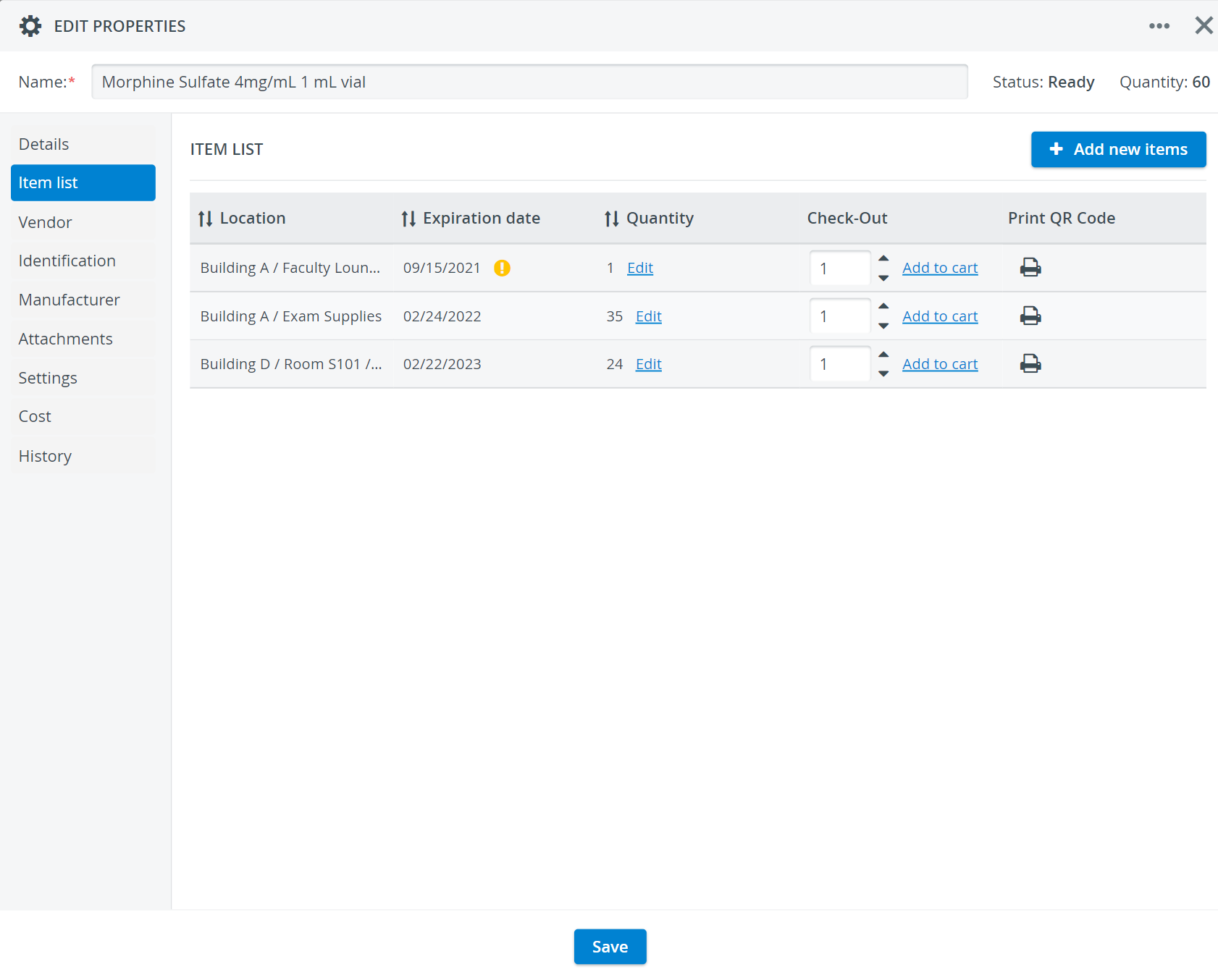Click Add new items button

pos(1118,149)
